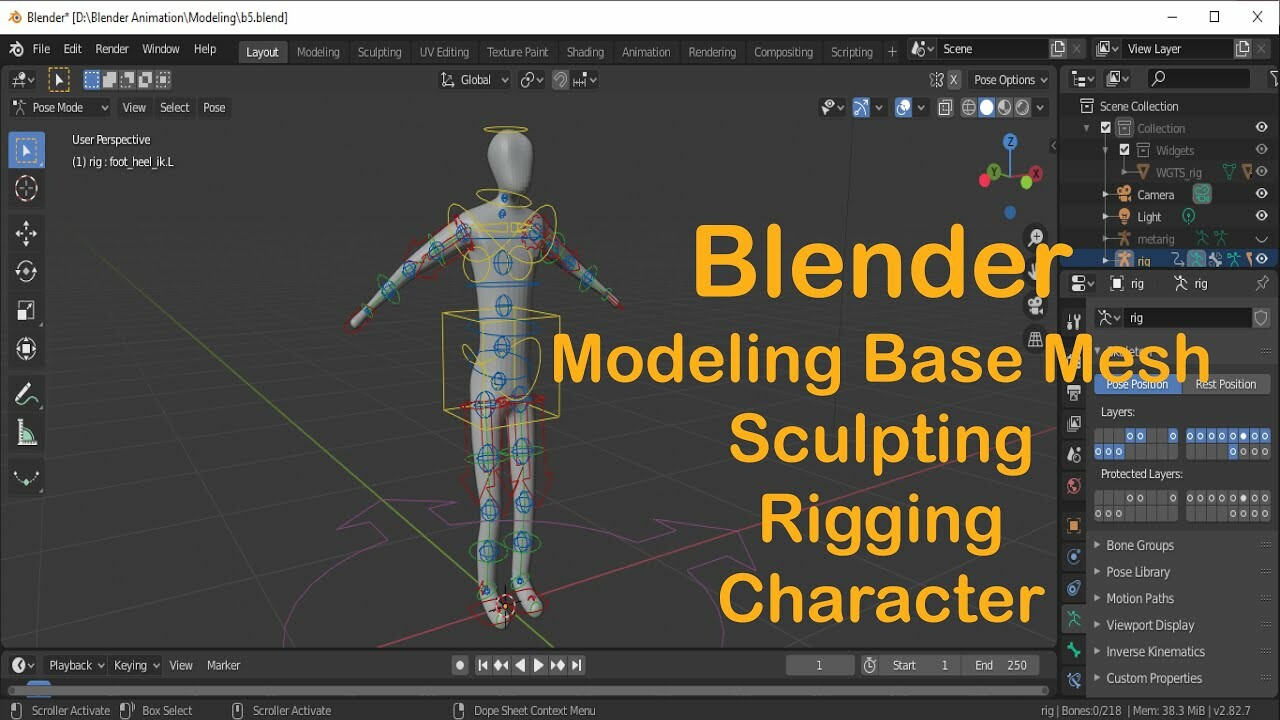Open the Pose Mode dropdown
Image resolution: width=1280 pixels, height=720 pixels.
click(x=60, y=108)
